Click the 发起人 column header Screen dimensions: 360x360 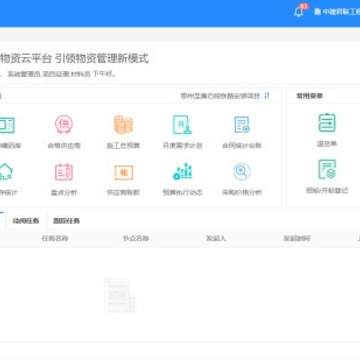coord(216,238)
